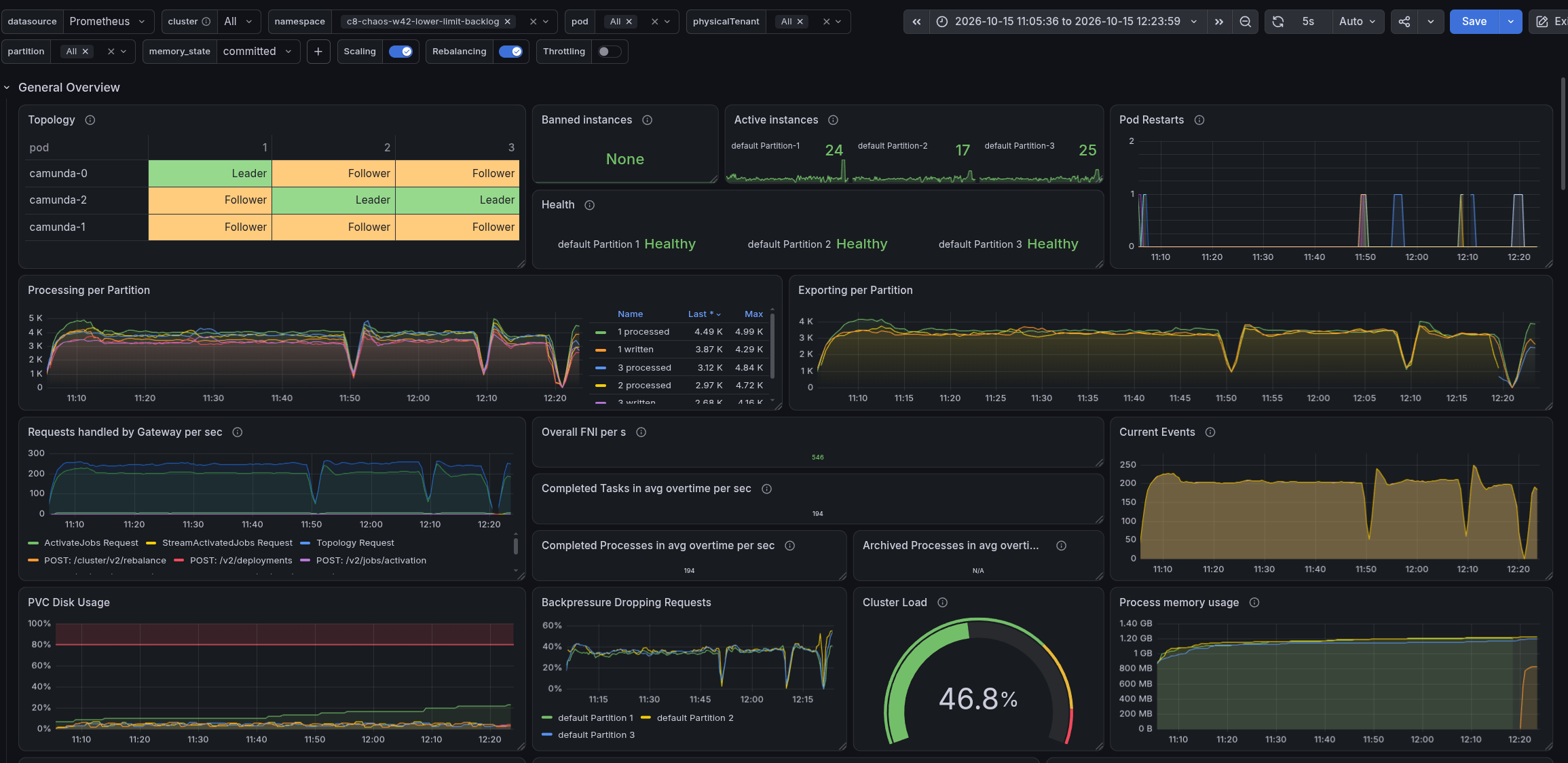Viewport: 1568px width, 763px height.
Task: Select the '3 processed' legend series
Action: pos(644,368)
